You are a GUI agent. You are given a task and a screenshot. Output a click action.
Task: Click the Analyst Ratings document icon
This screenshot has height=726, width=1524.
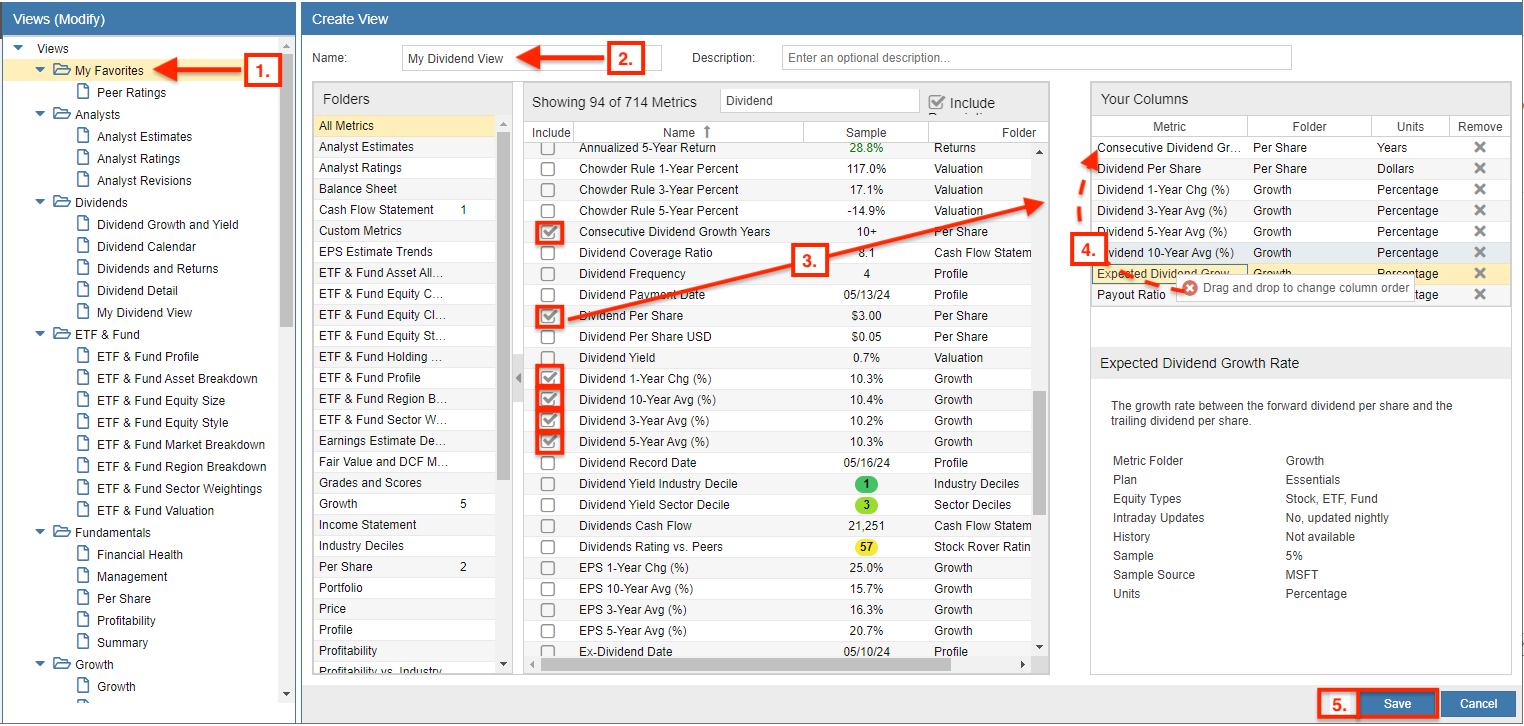tap(84, 158)
